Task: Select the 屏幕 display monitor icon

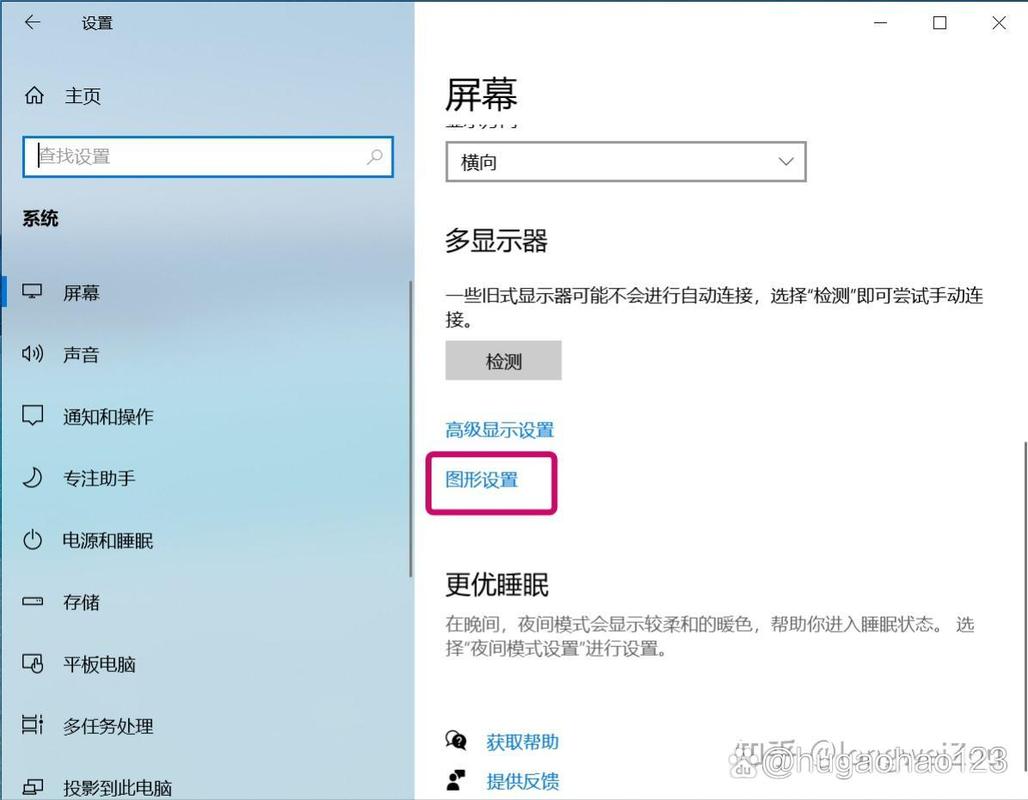Action: [32, 292]
